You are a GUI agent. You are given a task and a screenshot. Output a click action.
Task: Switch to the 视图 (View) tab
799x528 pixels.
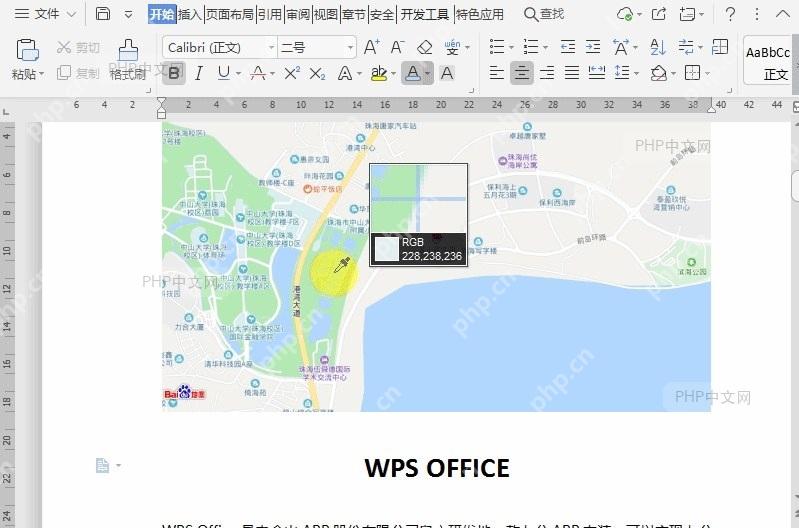(326, 14)
